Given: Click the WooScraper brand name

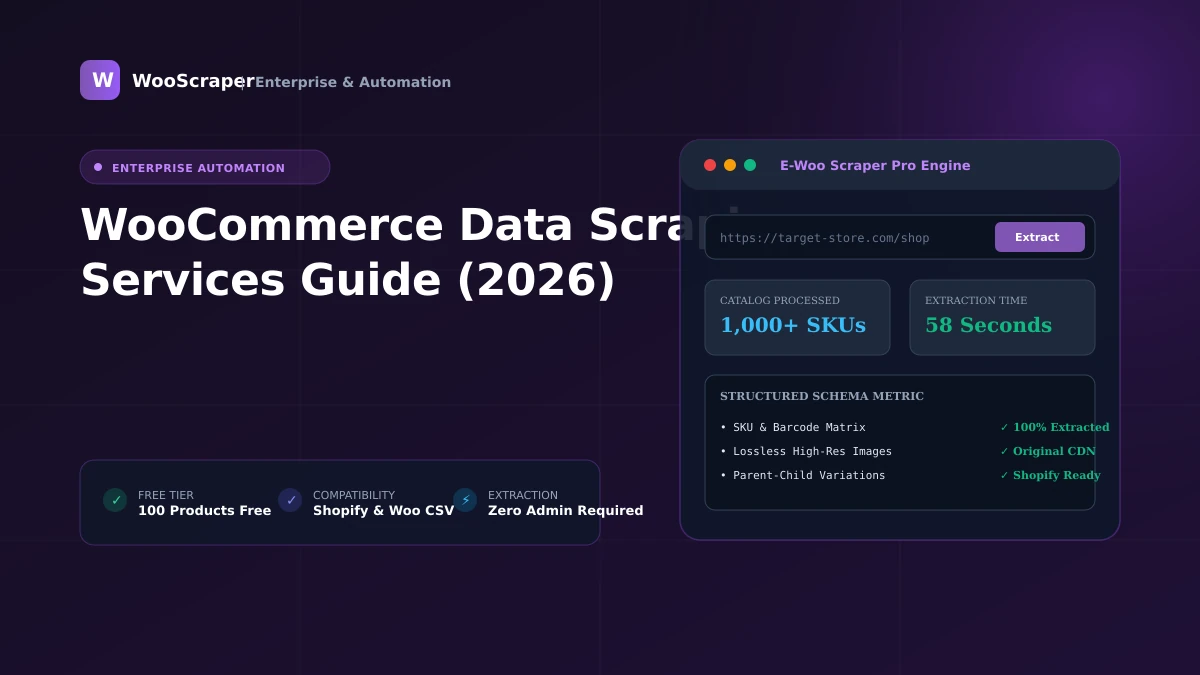Looking at the screenshot, I should (193, 81).
